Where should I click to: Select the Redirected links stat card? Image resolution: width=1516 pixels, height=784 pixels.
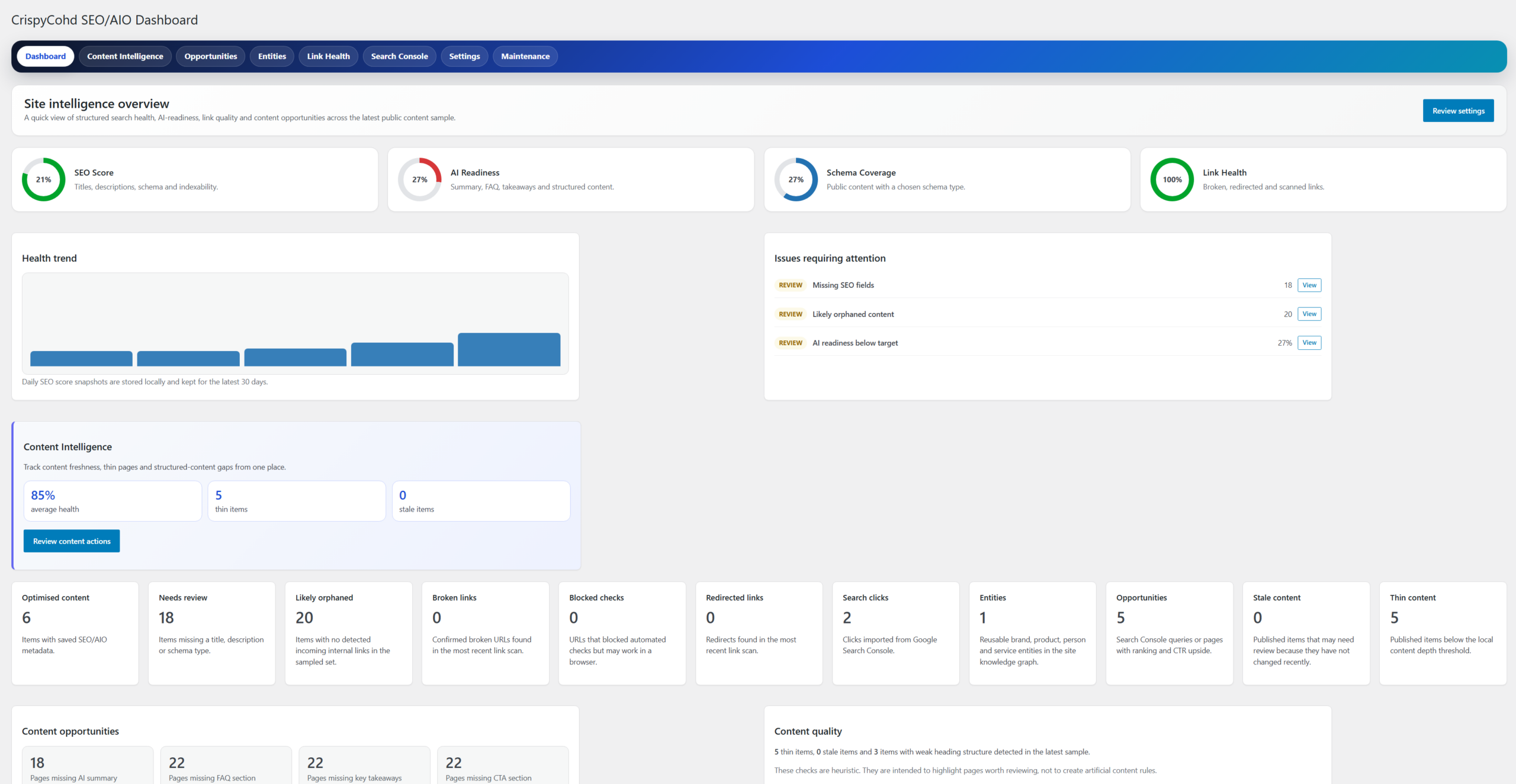tap(759, 633)
